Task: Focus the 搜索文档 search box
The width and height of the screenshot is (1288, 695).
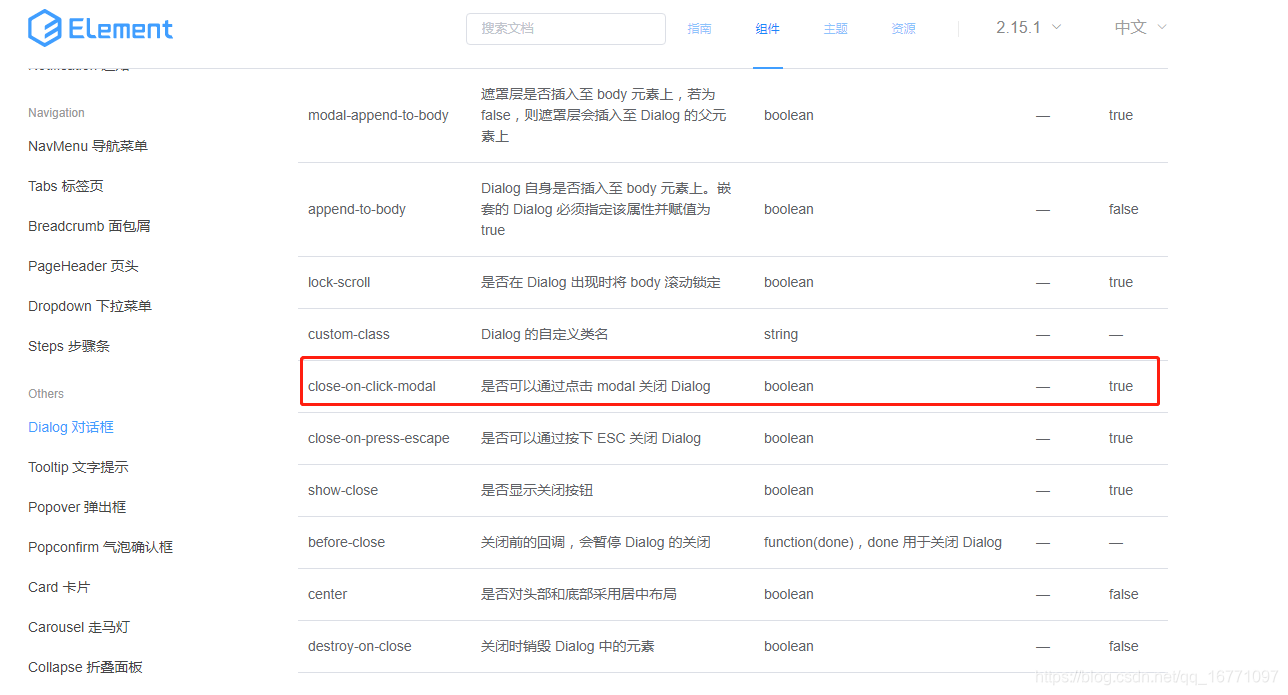Action: pos(565,29)
